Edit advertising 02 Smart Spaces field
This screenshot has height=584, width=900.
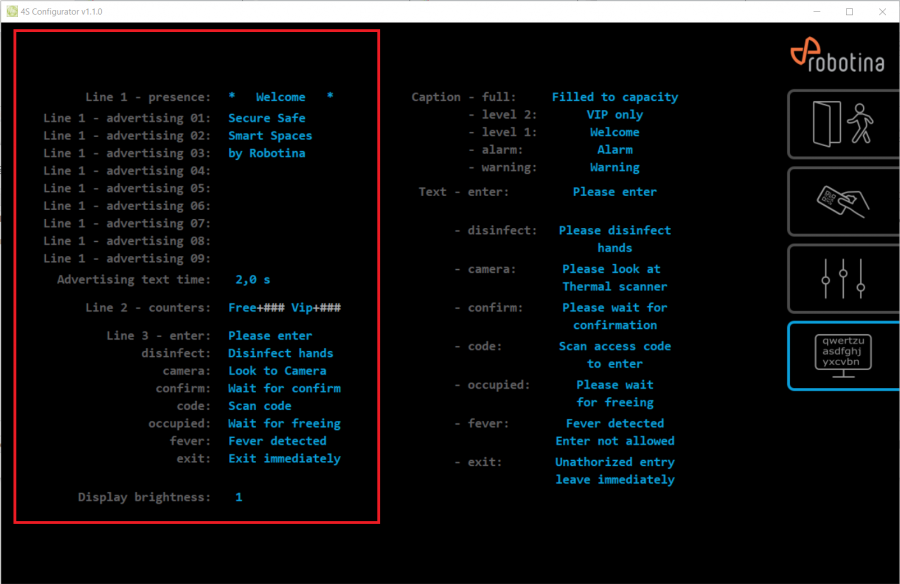[x=270, y=136]
